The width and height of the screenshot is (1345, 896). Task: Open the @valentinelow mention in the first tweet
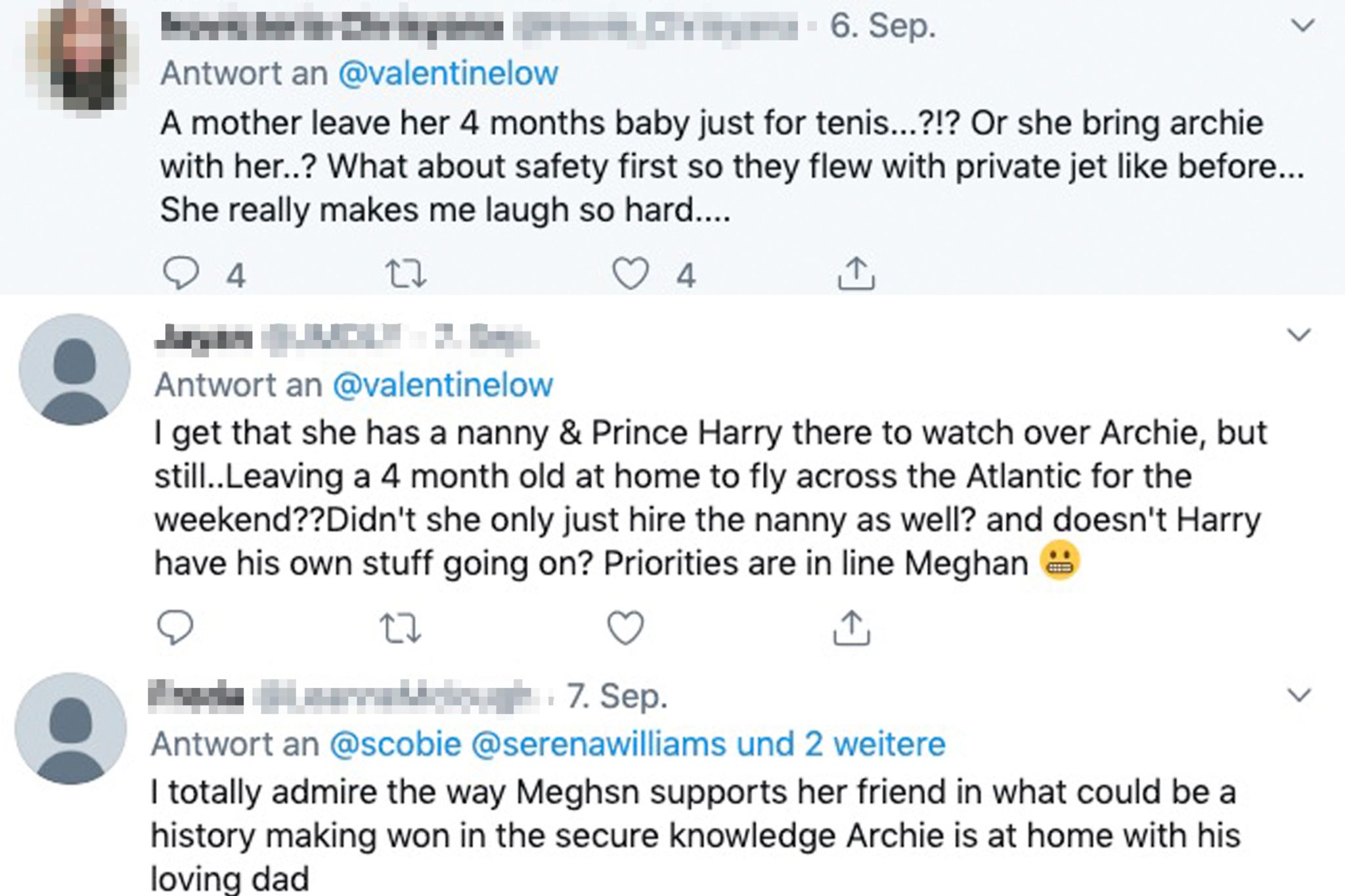448,73
